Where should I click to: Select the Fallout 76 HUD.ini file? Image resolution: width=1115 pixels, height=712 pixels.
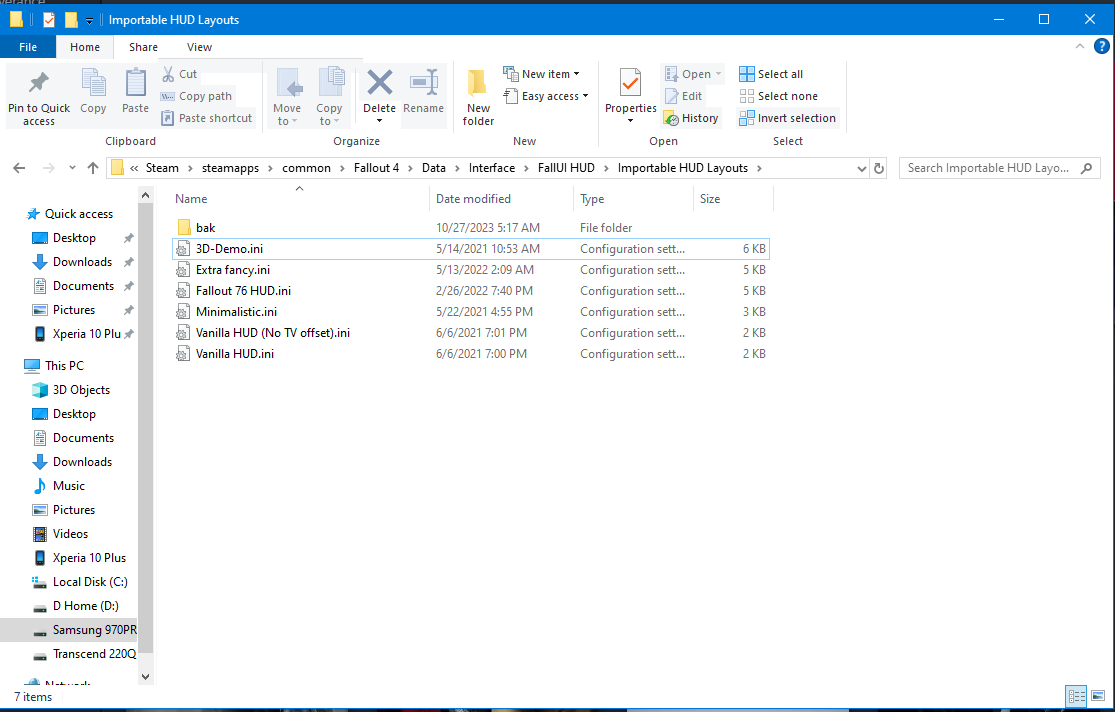243,291
